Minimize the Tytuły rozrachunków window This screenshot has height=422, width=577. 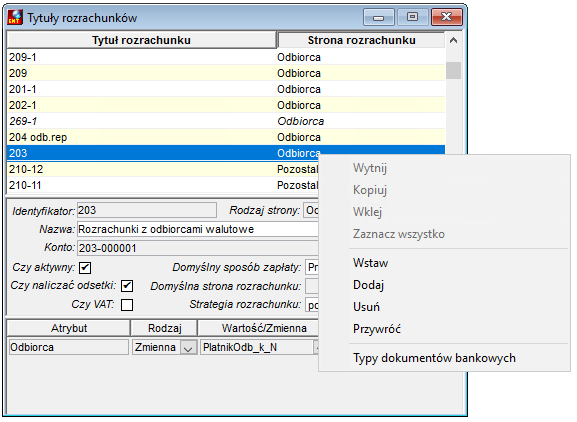(x=378, y=17)
